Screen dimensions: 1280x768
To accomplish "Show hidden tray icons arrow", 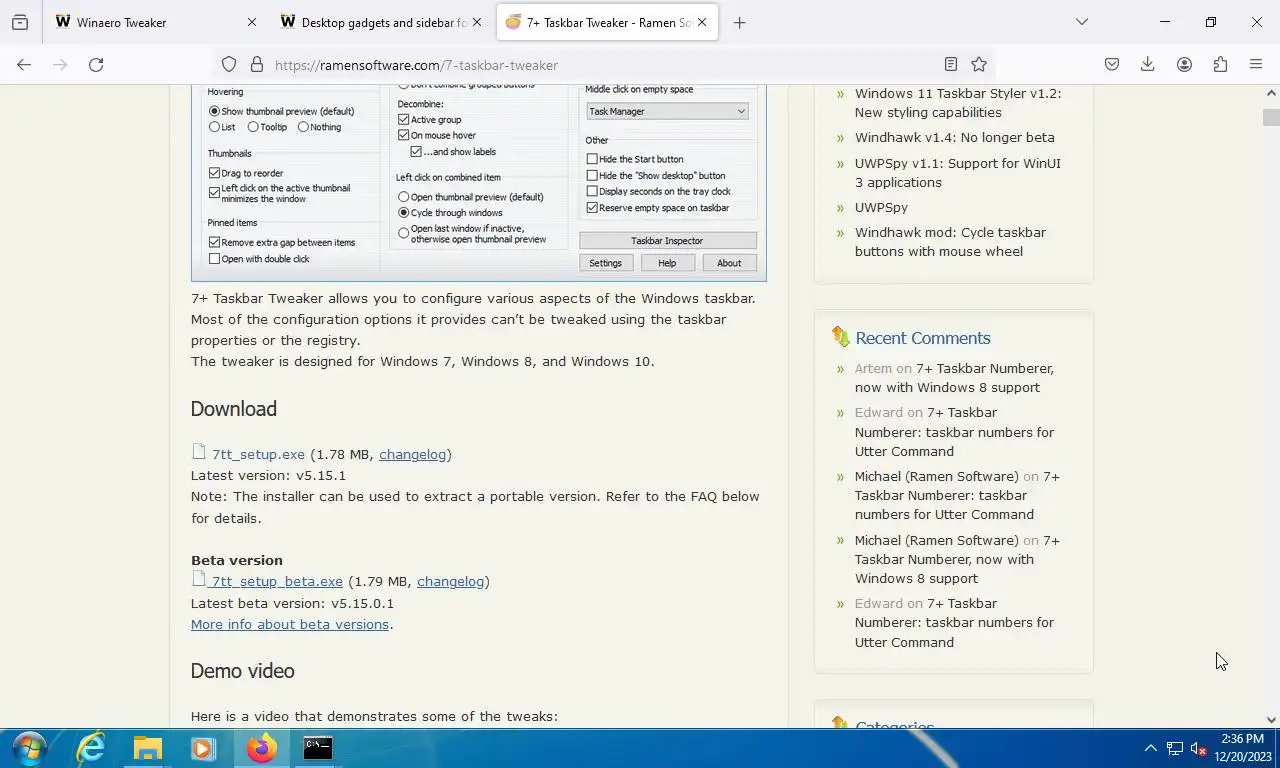I will (1150, 748).
